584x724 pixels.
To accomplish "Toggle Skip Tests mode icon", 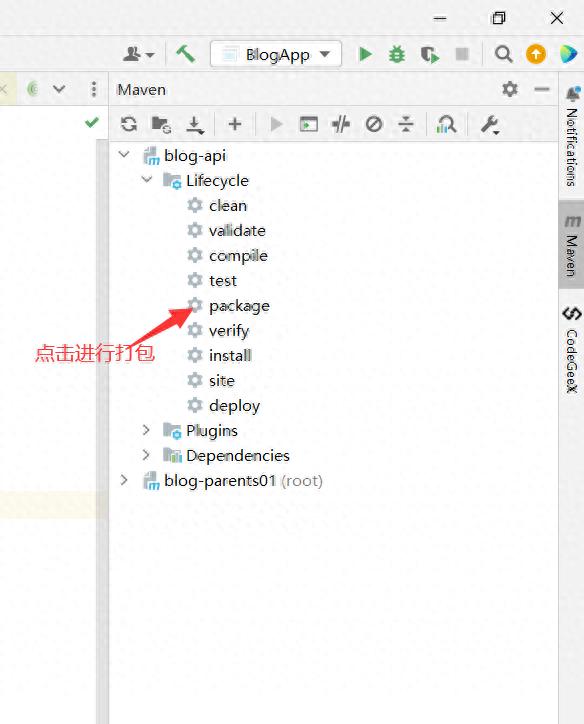I will 373,124.
